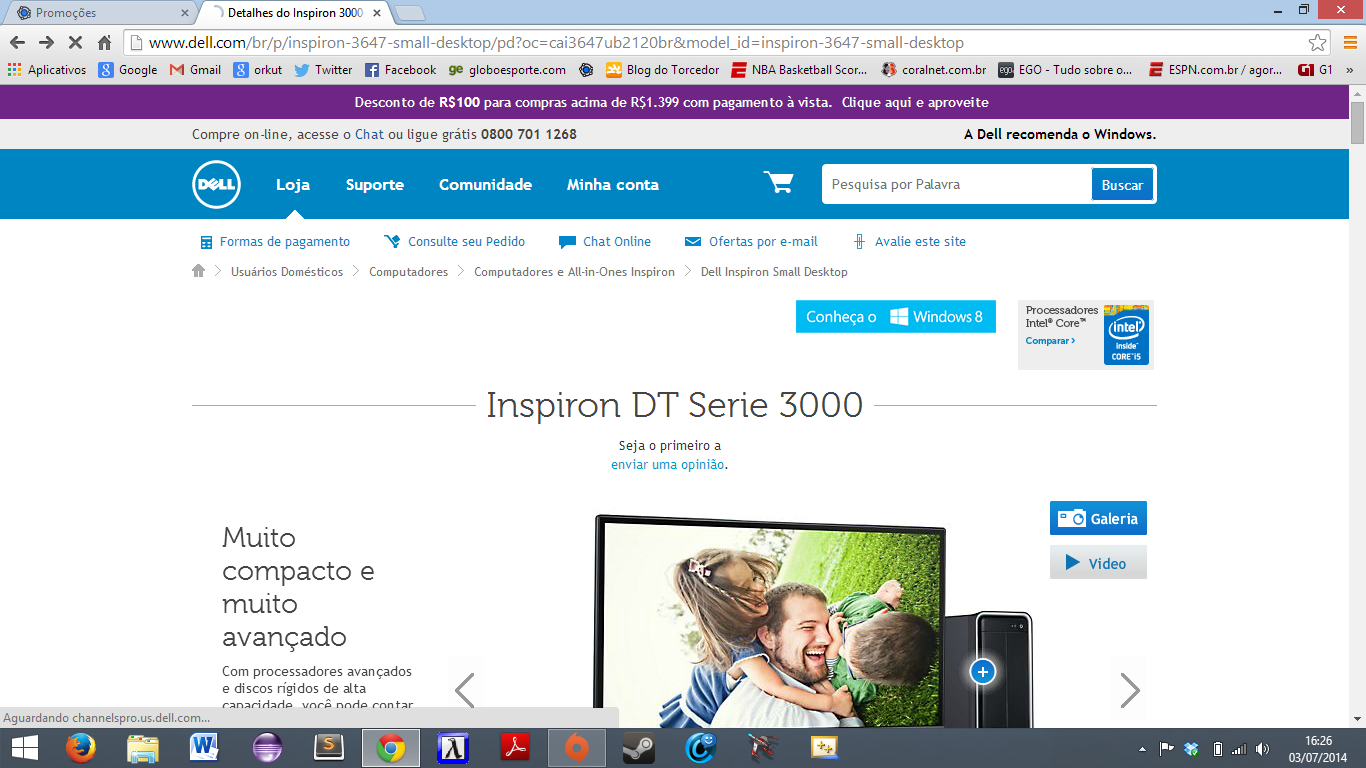Viewport: 1366px width, 768px height.
Task: Click the Comparar link for Intel processors
Action: point(1050,341)
